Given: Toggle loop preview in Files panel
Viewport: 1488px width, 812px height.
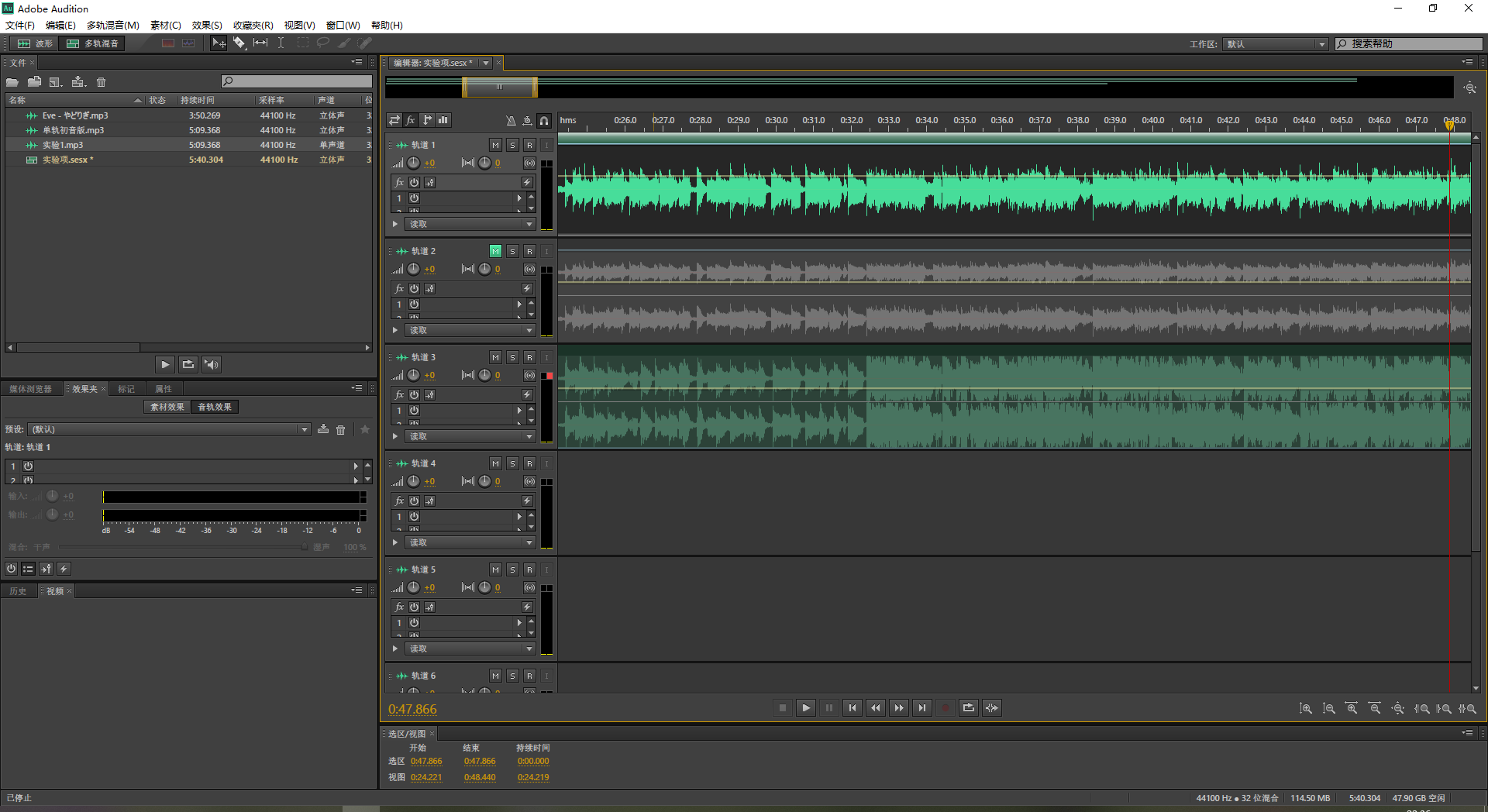Looking at the screenshot, I should click(x=188, y=364).
